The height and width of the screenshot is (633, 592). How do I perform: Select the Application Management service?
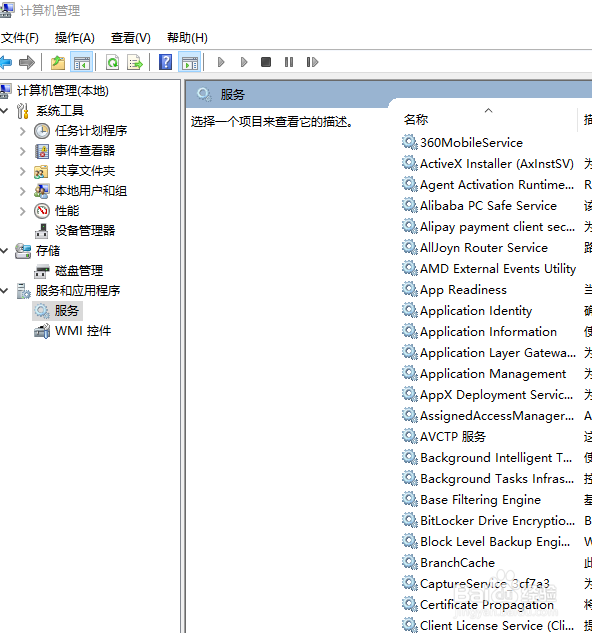493,373
